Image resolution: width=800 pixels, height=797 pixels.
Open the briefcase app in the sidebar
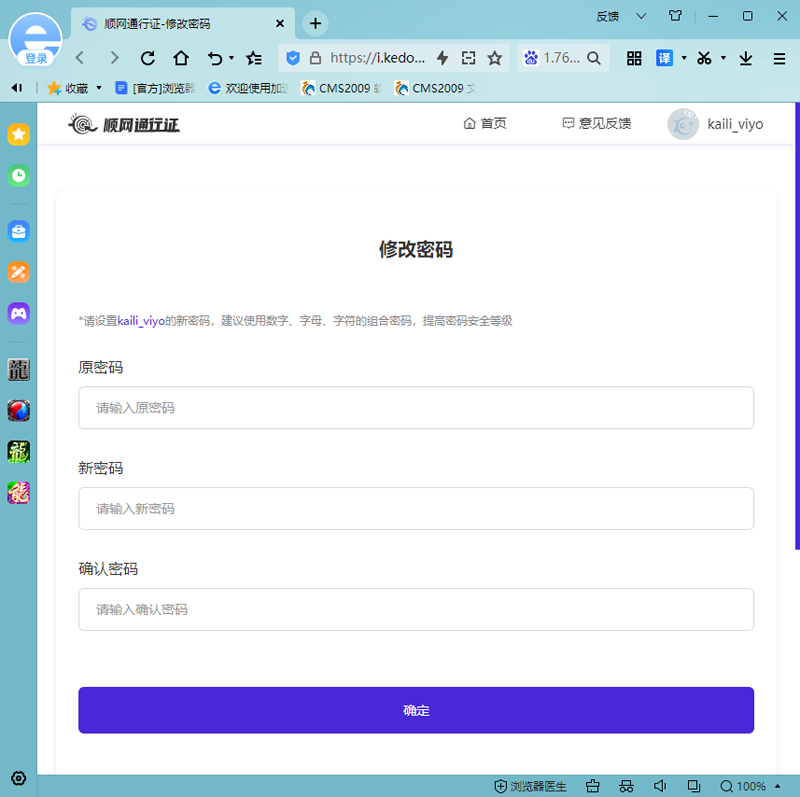click(18, 232)
